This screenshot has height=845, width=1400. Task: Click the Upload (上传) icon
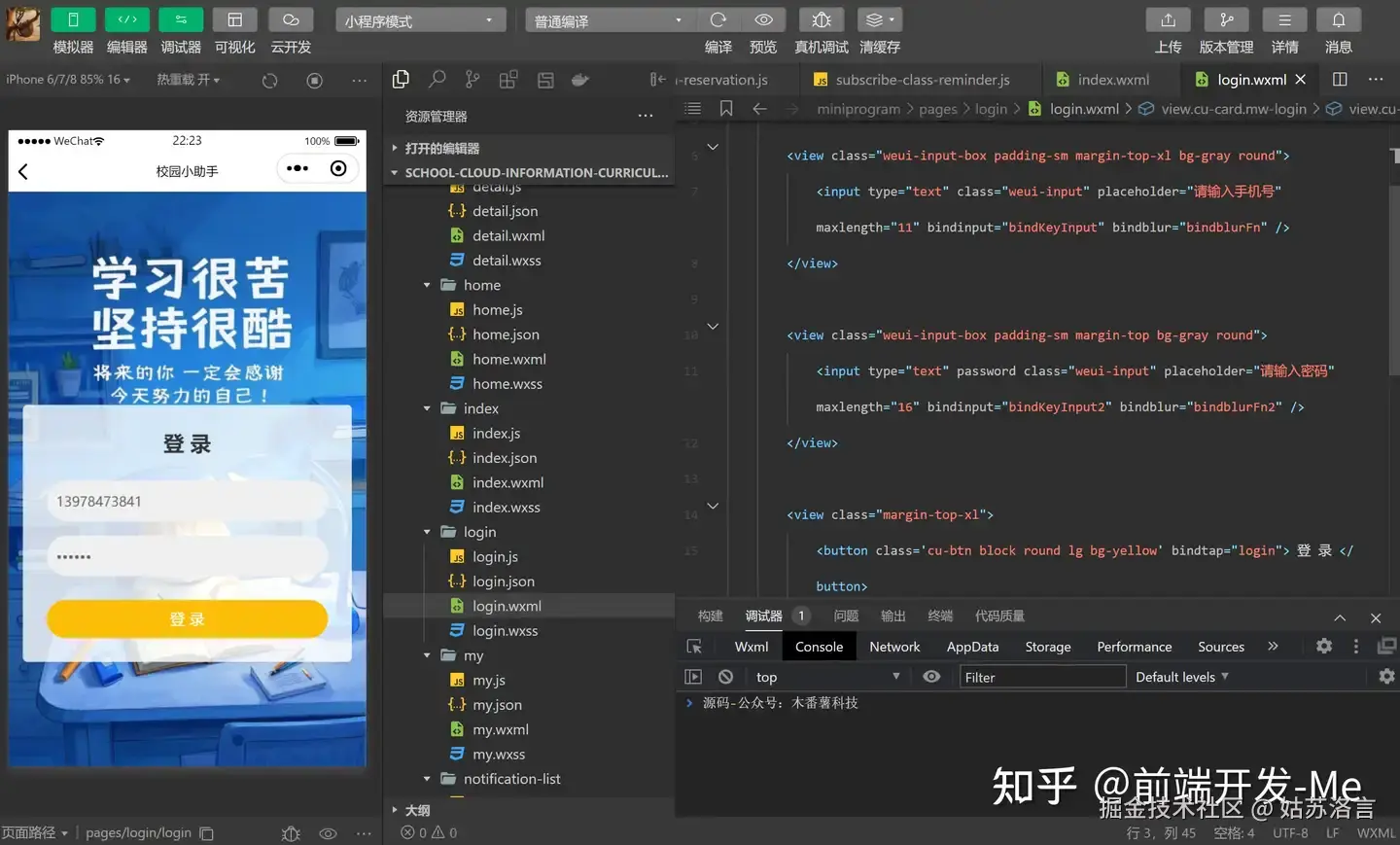(x=1168, y=20)
